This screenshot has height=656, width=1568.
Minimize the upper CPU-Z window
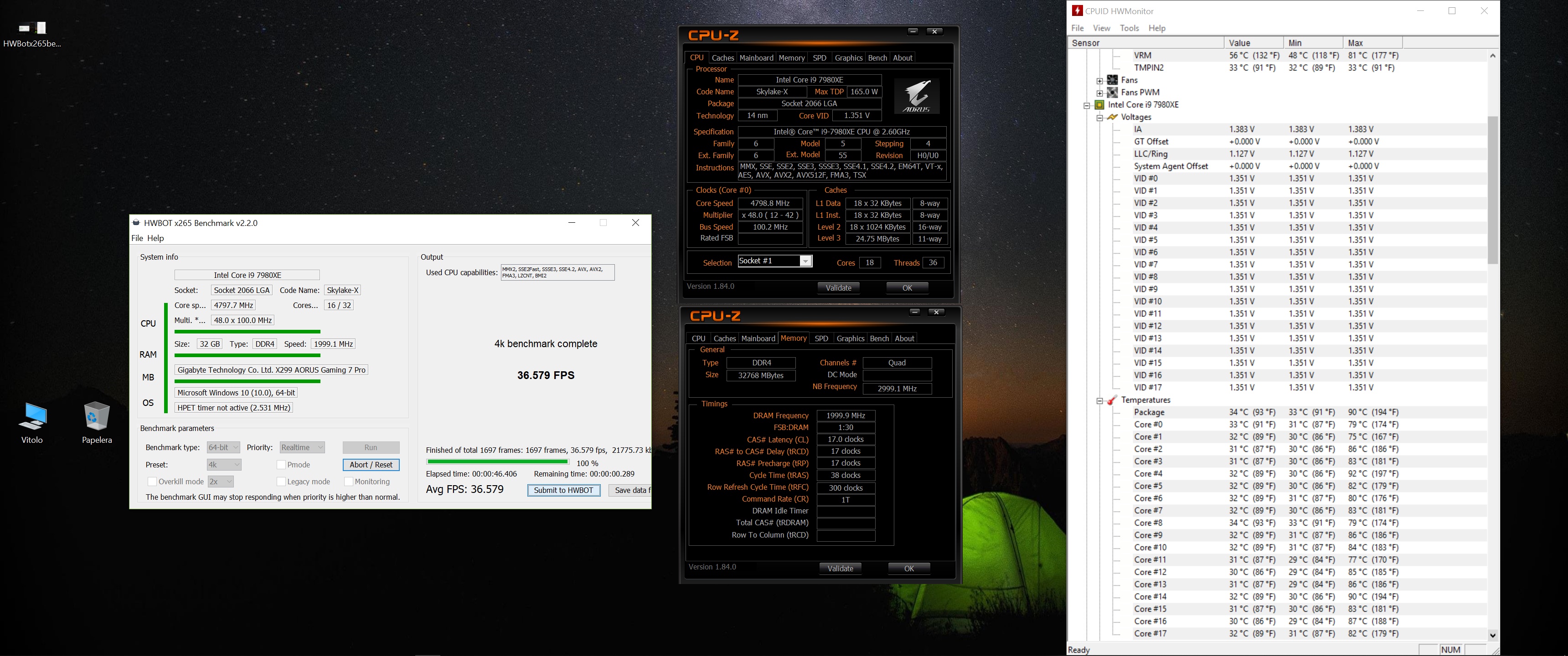click(x=913, y=31)
